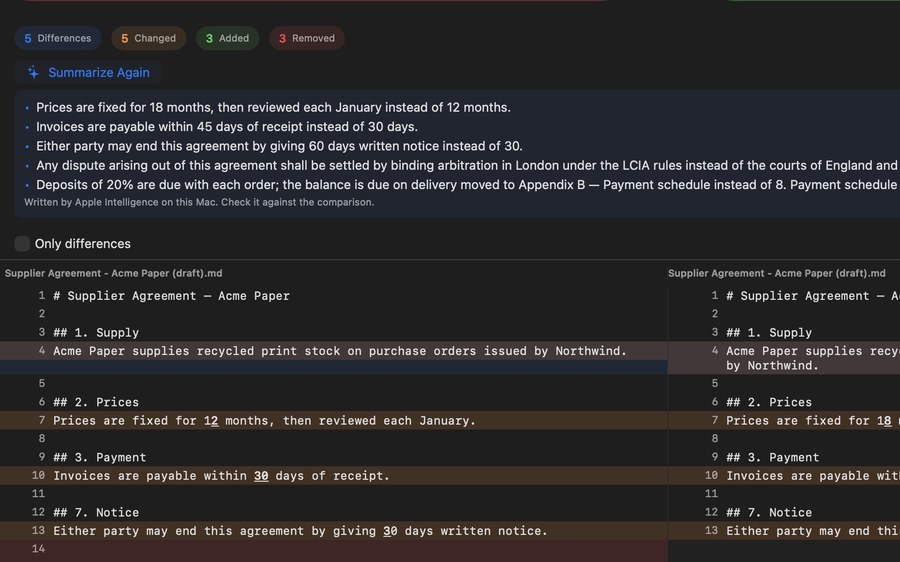
Task: Select the 5 Differences filter pill
Action: (x=58, y=38)
